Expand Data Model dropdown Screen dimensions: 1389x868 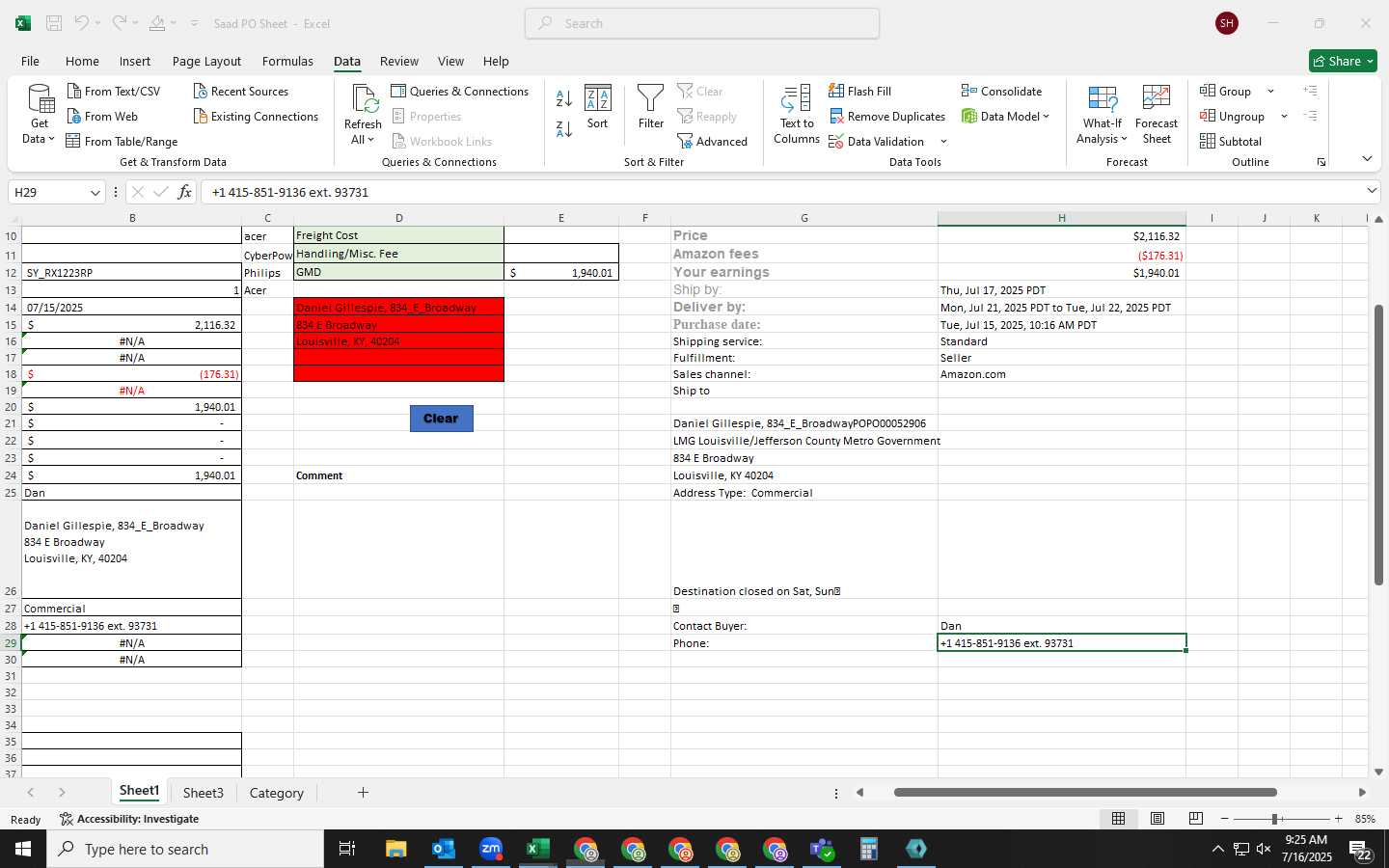click(x=1046, y=116)
